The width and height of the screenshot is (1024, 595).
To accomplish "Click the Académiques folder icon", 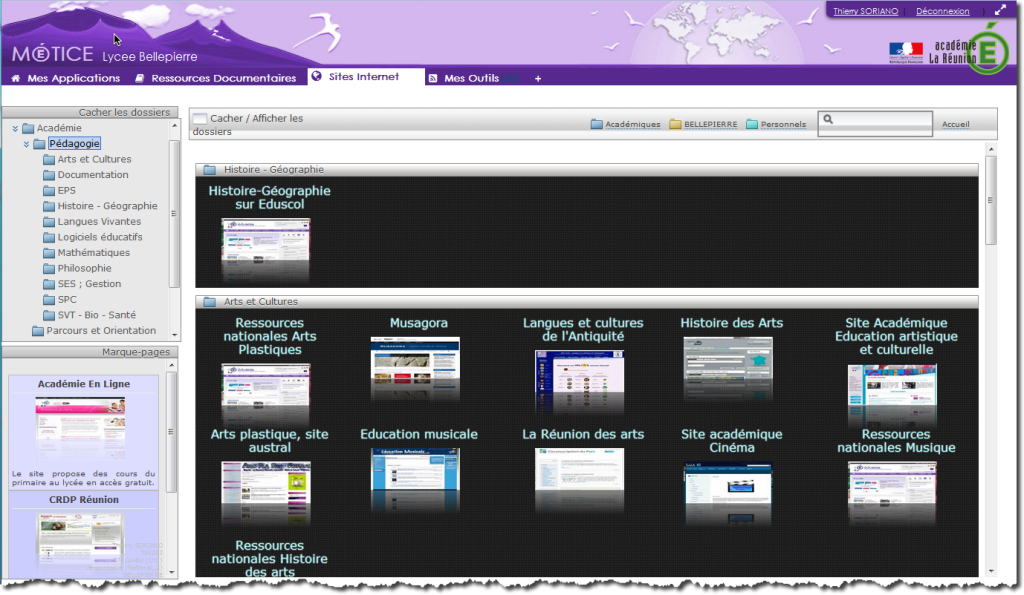I will tap(596, 125).
